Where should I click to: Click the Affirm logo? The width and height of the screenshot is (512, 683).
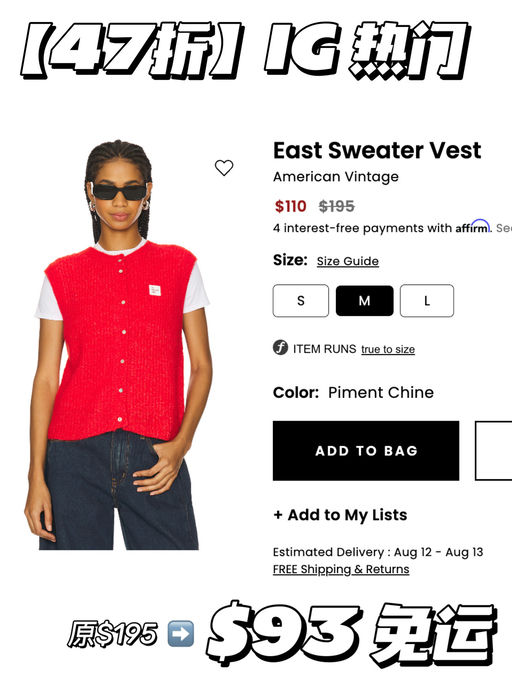pyautogui.click(x=473, y=227)
